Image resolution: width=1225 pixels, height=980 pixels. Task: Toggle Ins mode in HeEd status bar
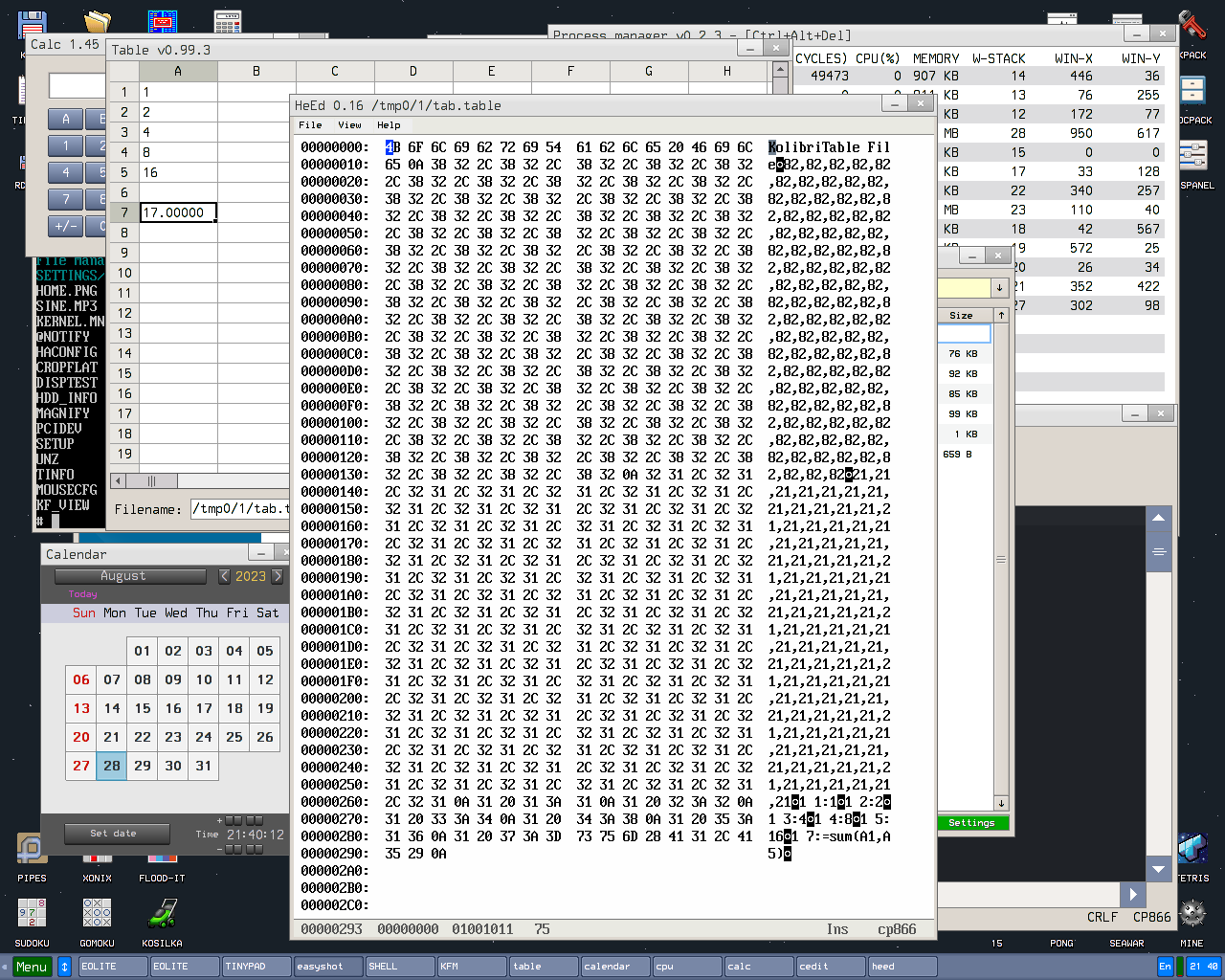tap(837, 929)
